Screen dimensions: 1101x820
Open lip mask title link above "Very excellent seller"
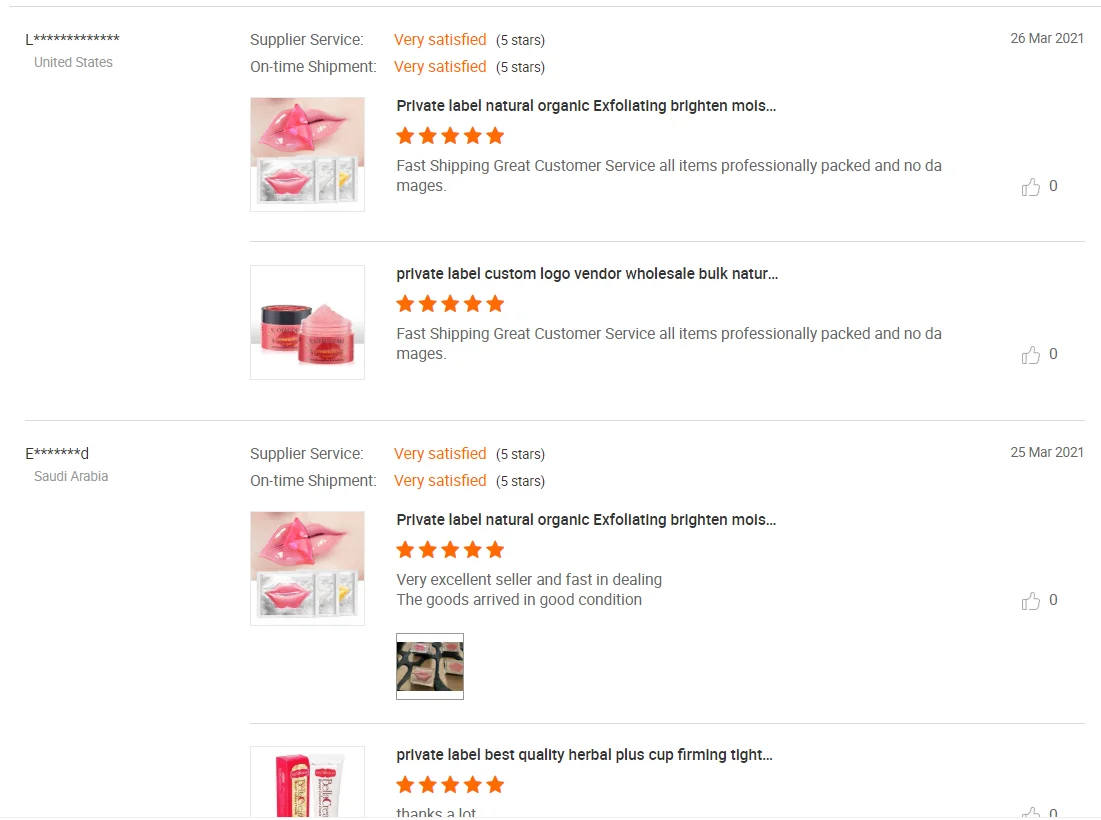pyautogui.click(x=586, y=520)
